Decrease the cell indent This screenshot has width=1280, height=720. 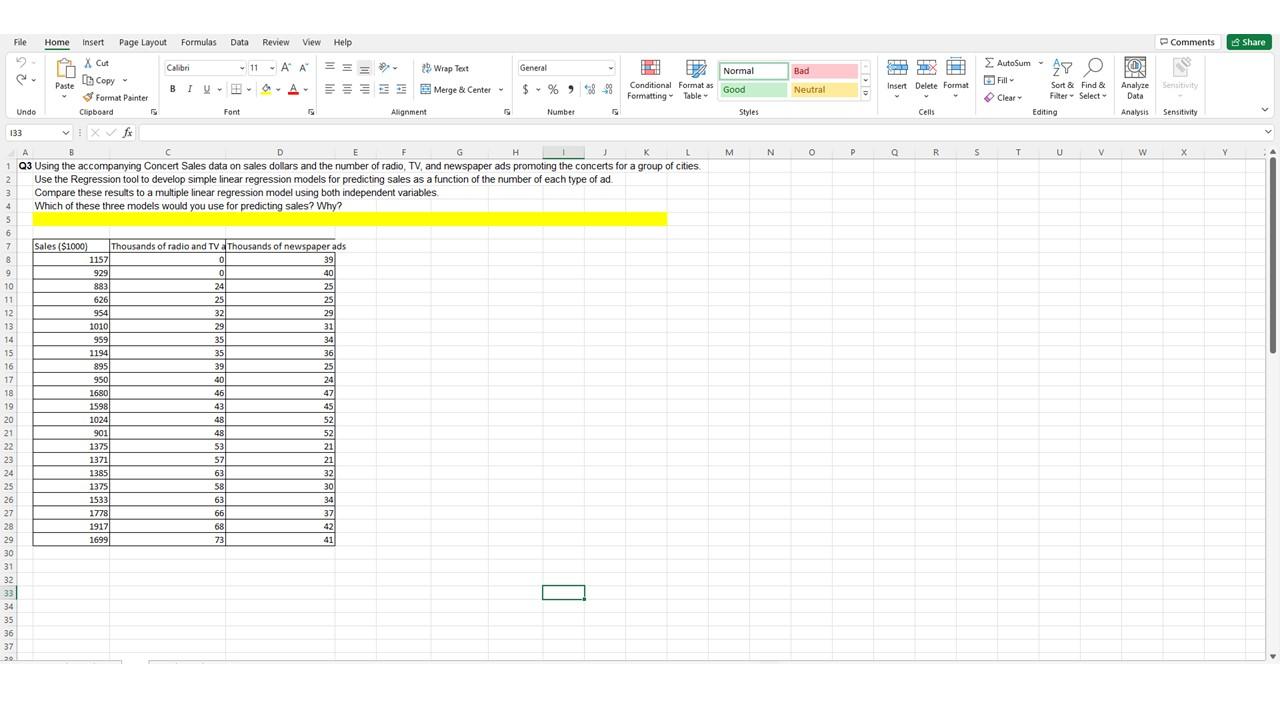pos(384,89)
